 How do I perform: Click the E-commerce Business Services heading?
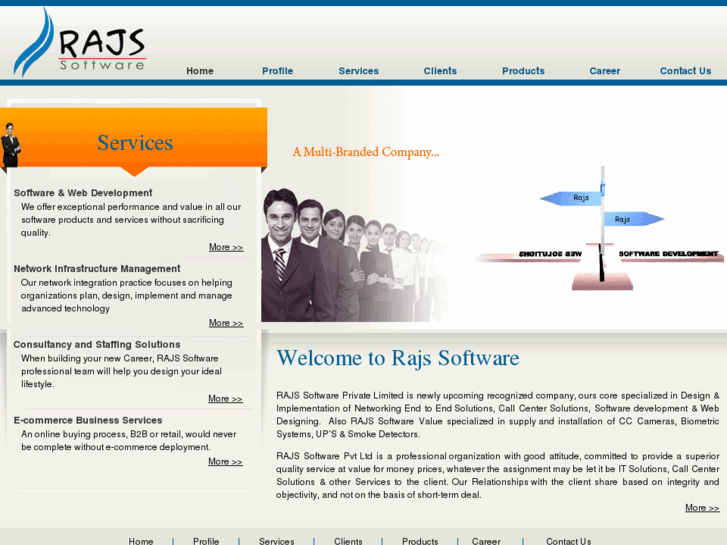[x=88, y=420]
